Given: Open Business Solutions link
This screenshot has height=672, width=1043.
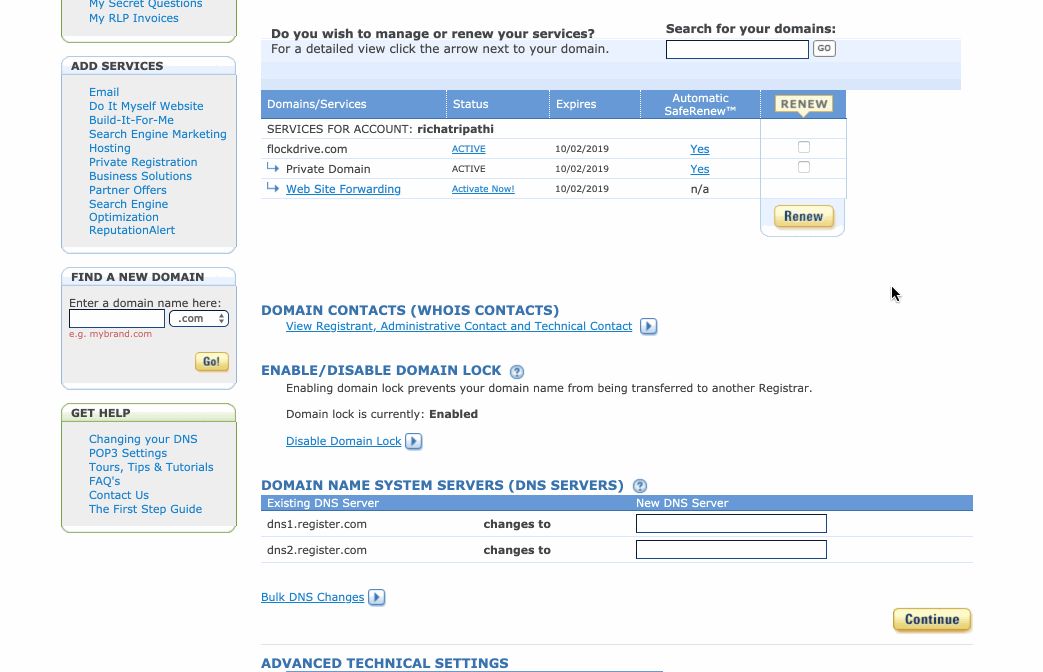Looking at the screenshot, I should coord(140,176).
